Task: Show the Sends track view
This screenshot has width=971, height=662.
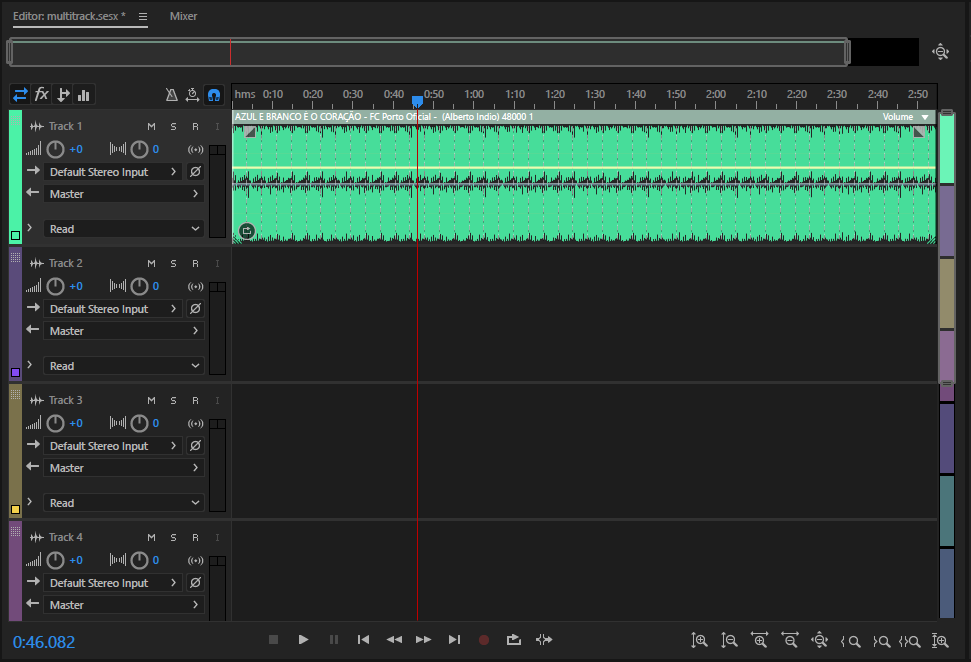Action: coord(63,95)
